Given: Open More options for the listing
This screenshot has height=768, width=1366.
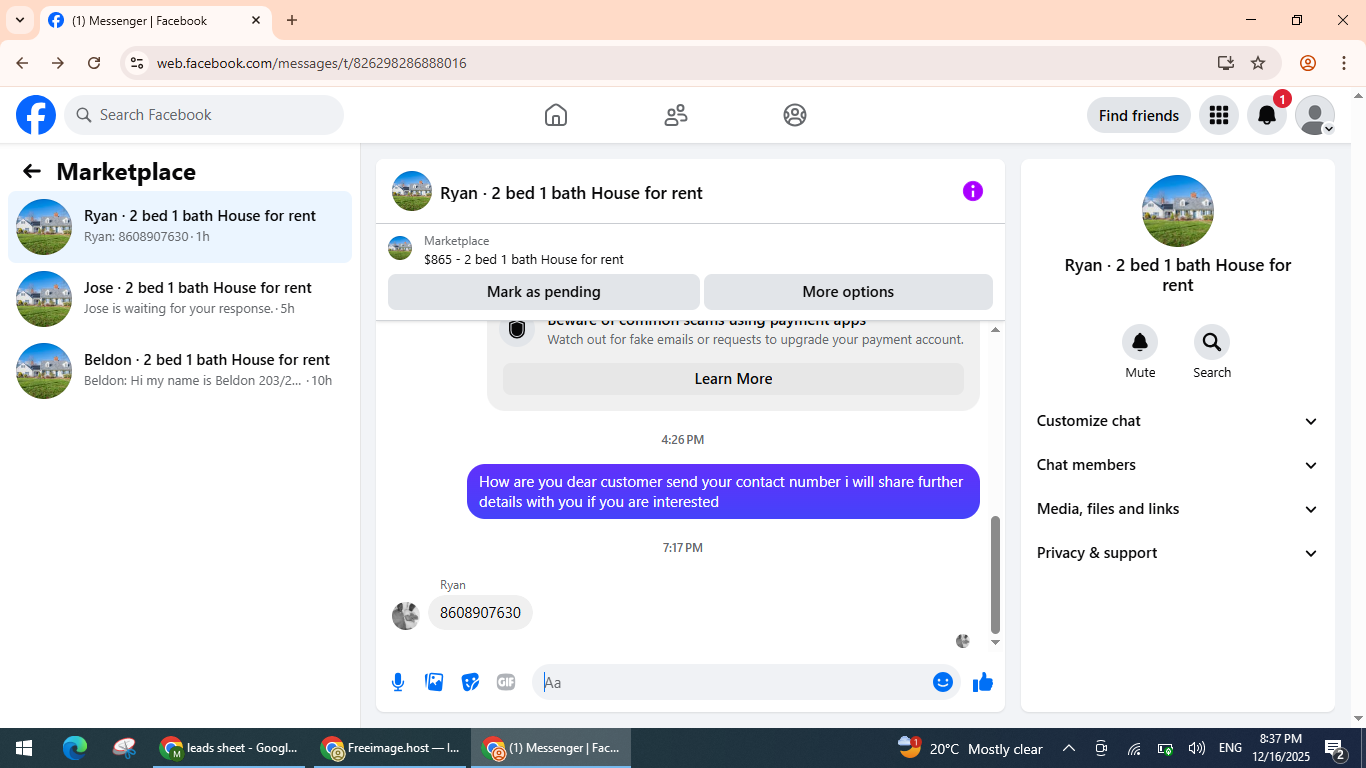Looking at the screenshot, I should click(848, 292).
